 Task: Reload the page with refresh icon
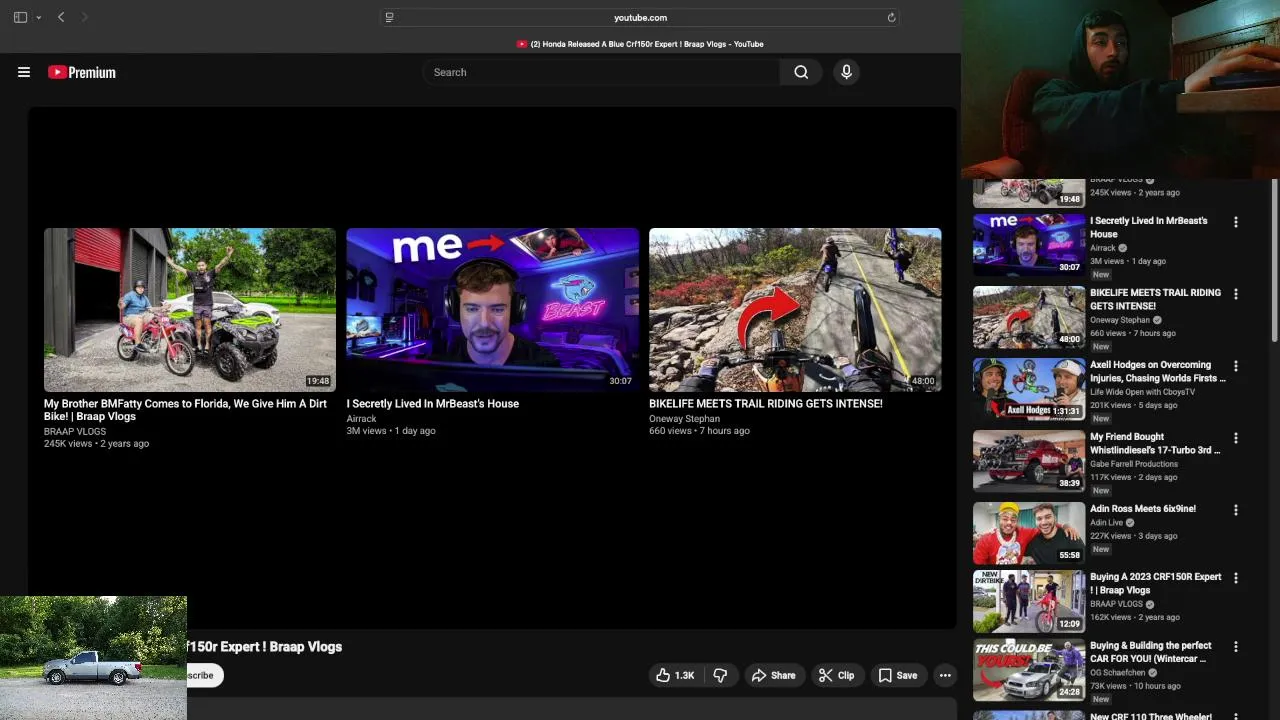pyautogui.click(x=891, y=17)
